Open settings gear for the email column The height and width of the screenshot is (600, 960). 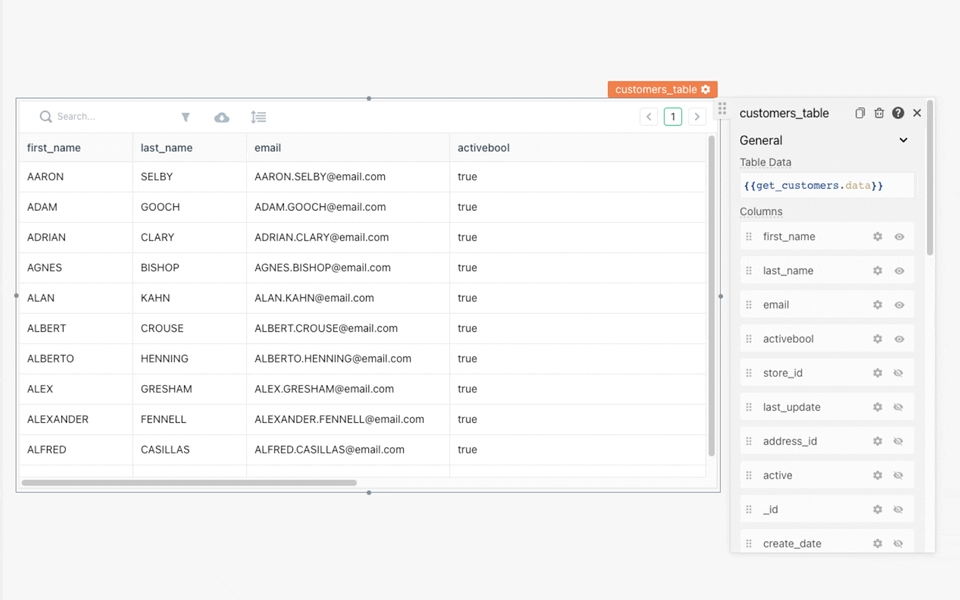(877, 304)
